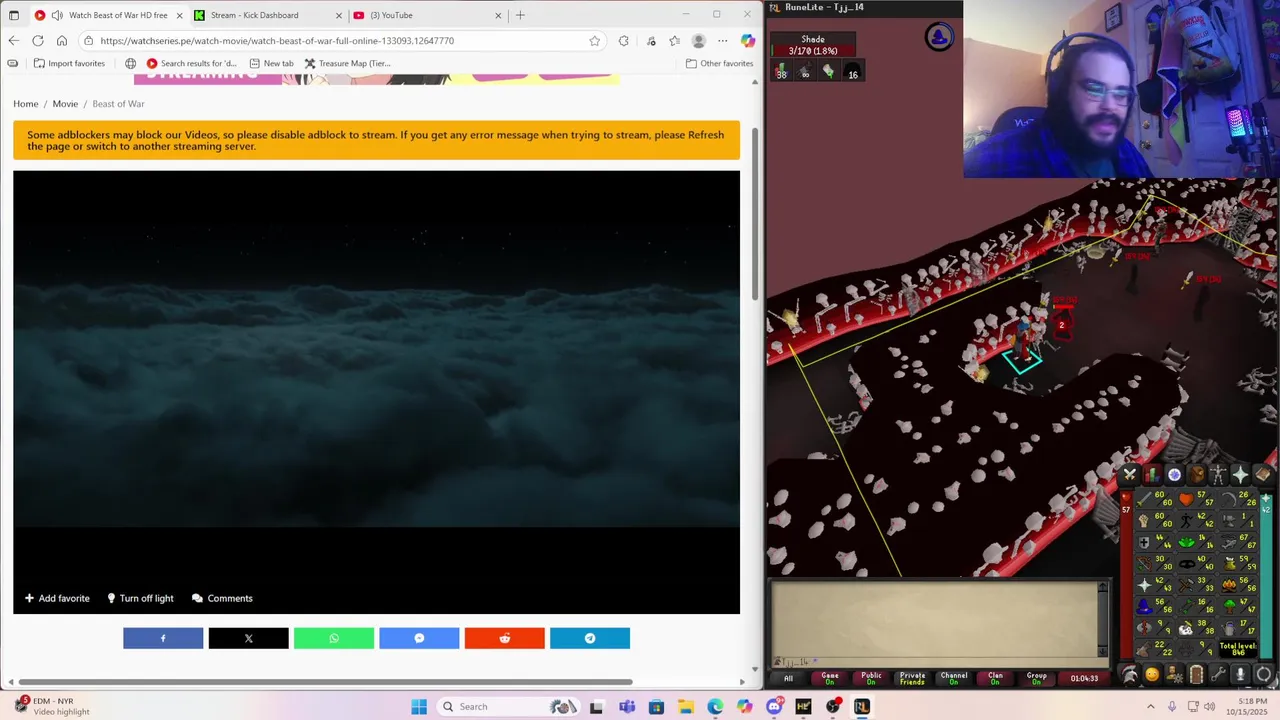Open the Edge tab actions menu

(13, 15)
